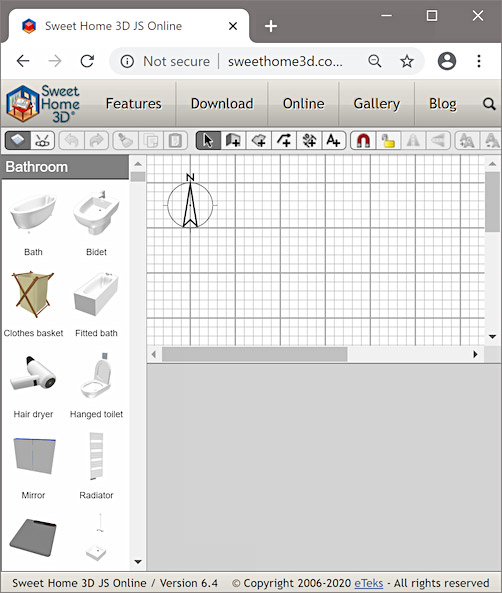The height and width of the screenshot is (593, 502).
Task: Open the Gallery menu item
Action: [x=377, y=104]
